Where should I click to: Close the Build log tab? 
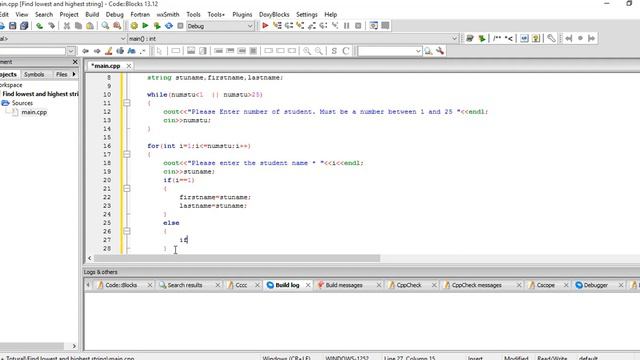click(x=308, y=285)
